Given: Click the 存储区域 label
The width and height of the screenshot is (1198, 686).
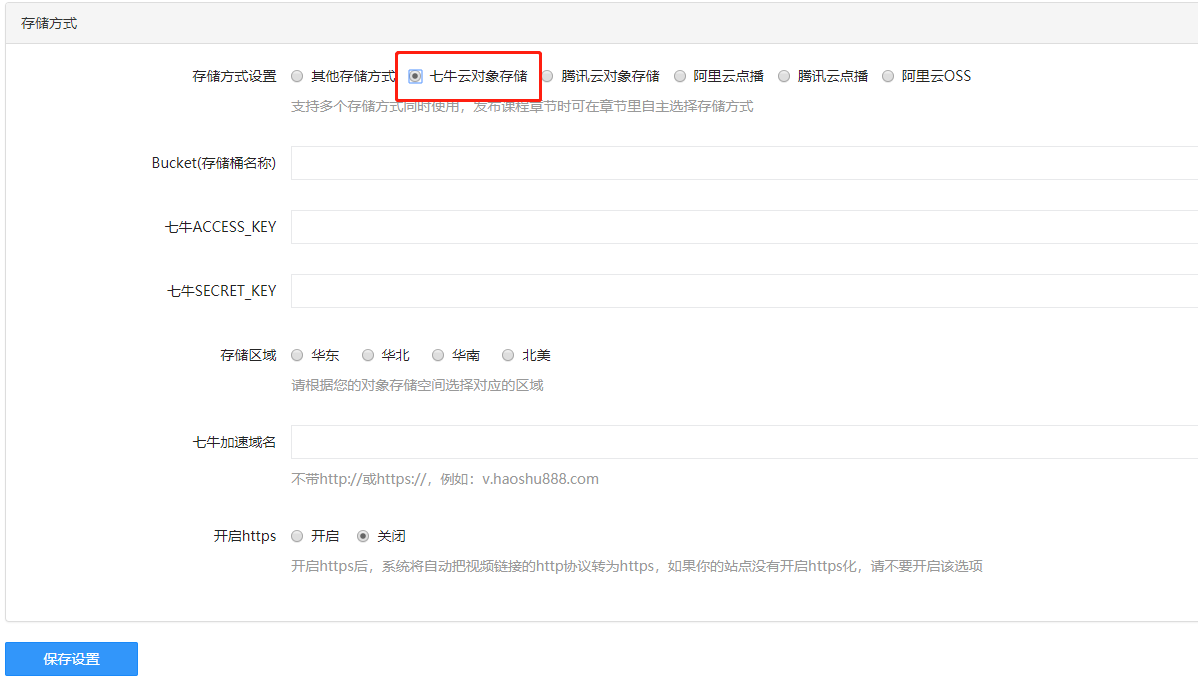Looking at the screenshot, I should (248, 355).
